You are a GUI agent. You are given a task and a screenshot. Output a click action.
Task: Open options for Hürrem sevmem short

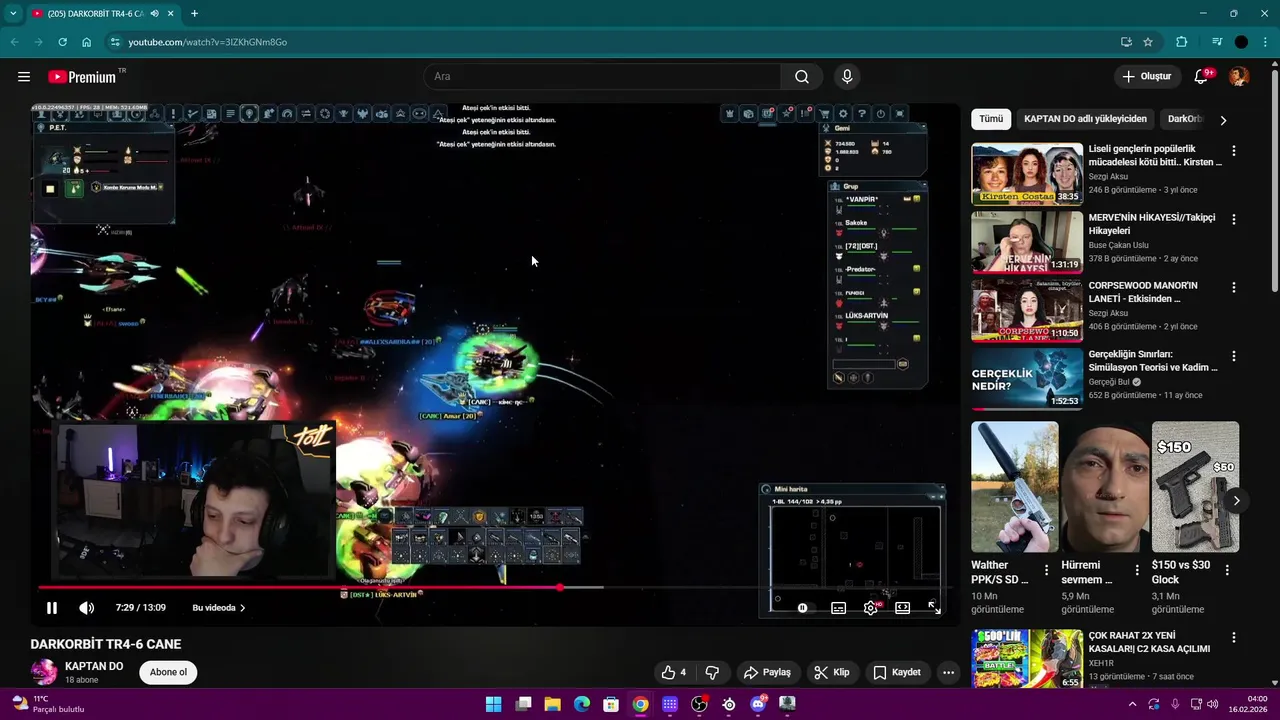(1137, 570)
